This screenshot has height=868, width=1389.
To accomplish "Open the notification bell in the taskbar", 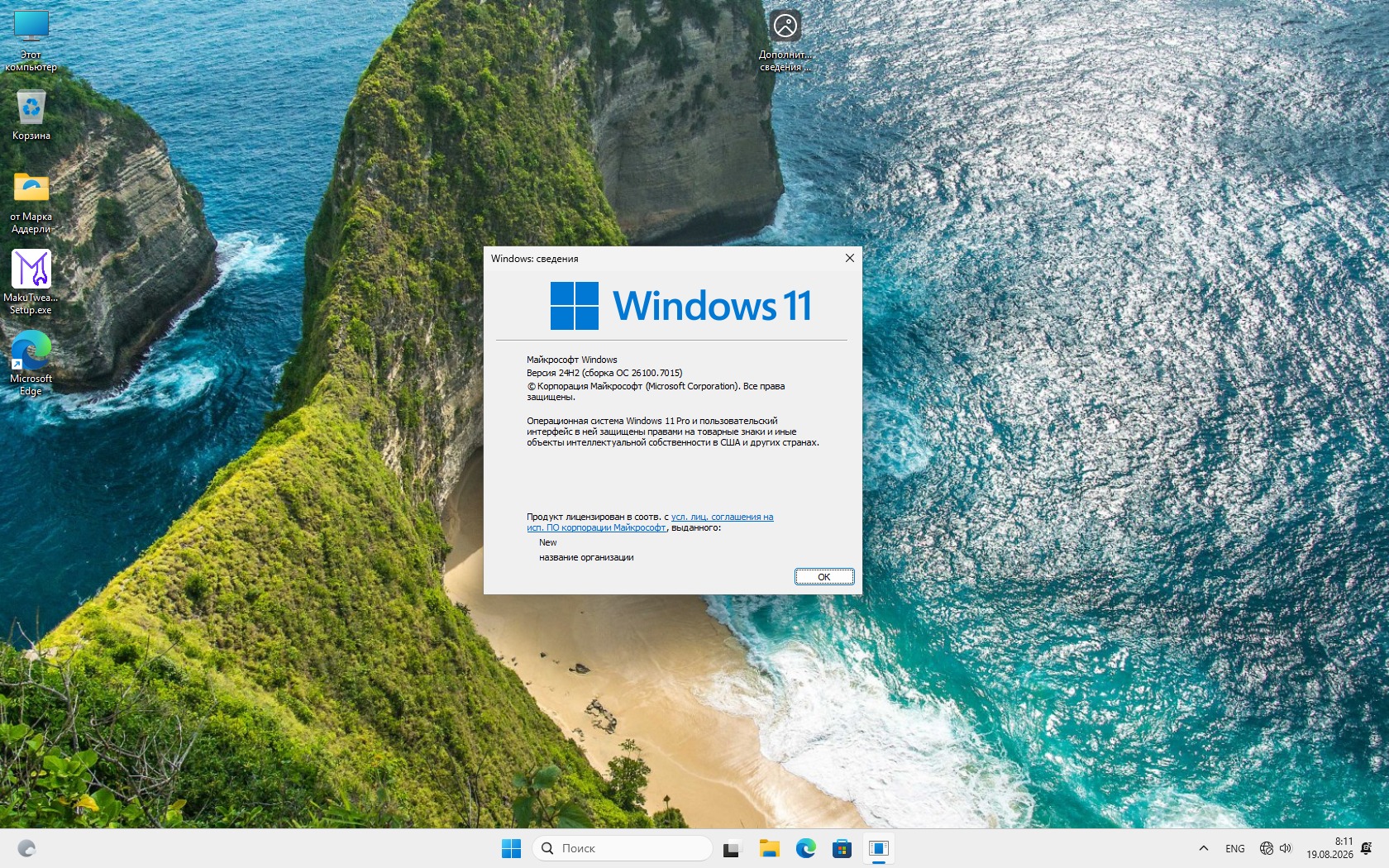I will (x=1367, y=848).
